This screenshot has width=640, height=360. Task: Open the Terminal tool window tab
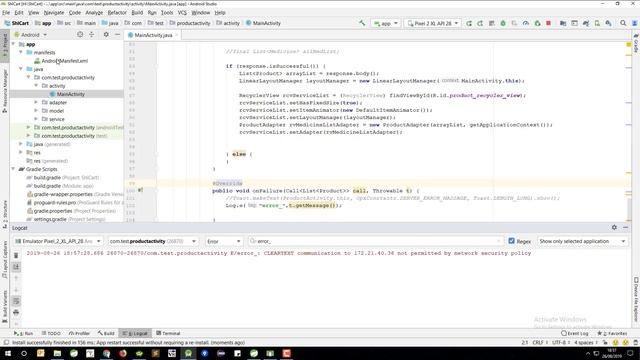168,333
